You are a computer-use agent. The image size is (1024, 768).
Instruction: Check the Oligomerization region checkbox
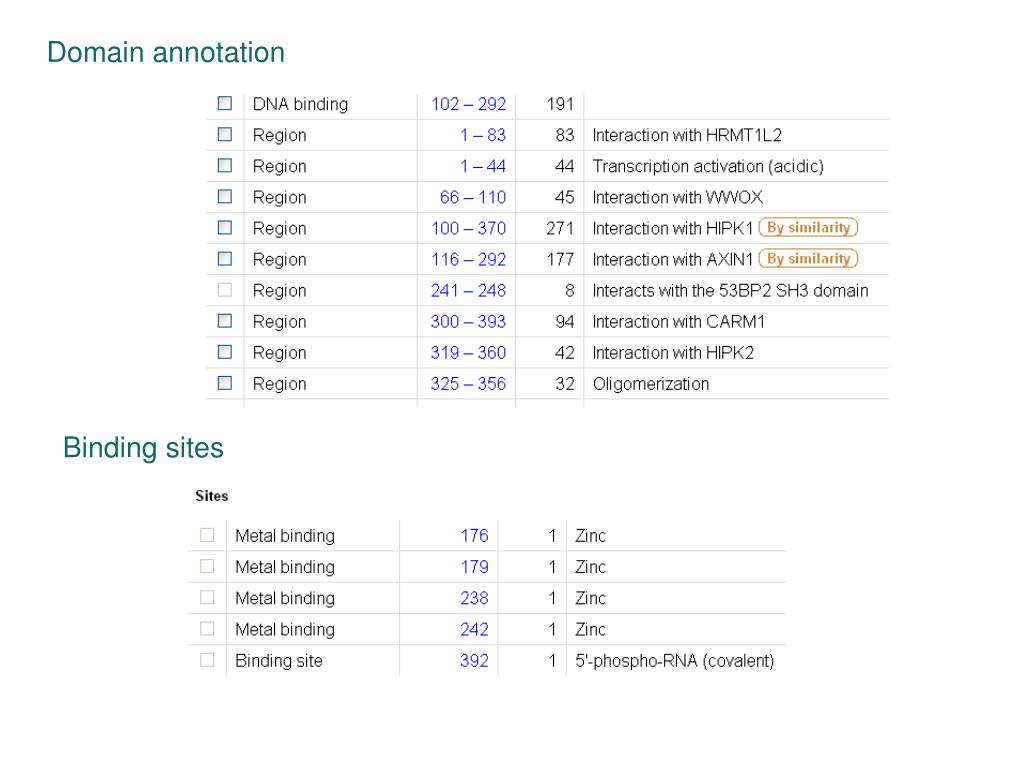click(x=225, y=383)
